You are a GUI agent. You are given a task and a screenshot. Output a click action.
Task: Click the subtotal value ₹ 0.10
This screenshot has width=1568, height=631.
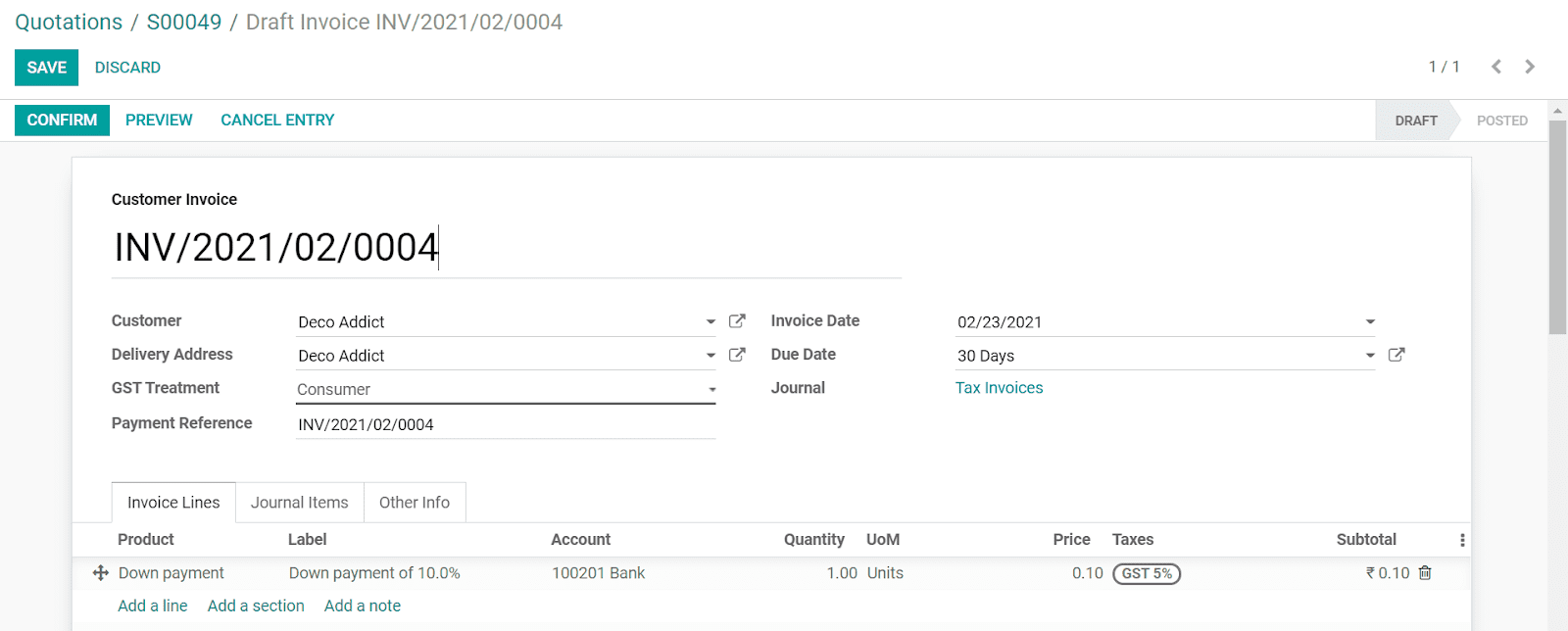(1388, 573)
